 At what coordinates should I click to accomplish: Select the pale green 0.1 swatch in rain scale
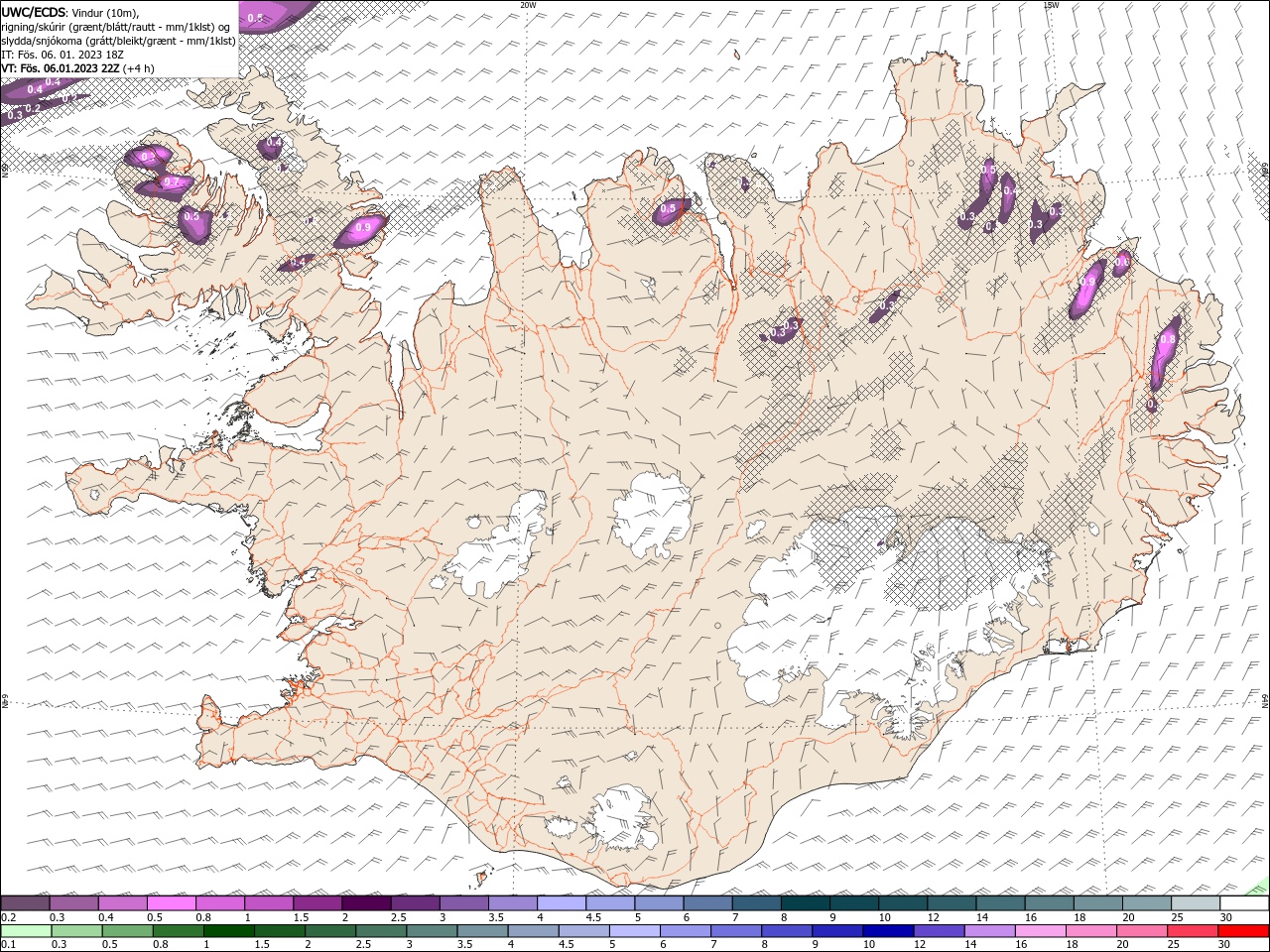click(x=27, y=931)
